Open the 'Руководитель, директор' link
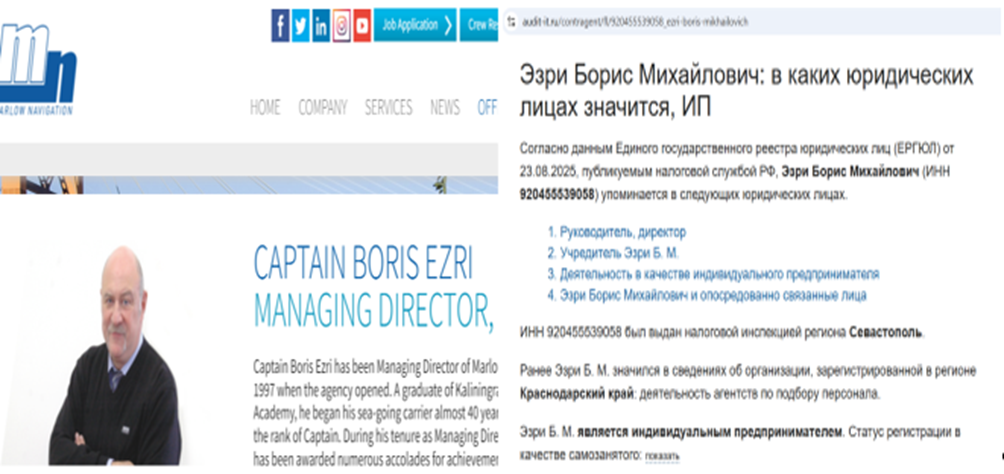The height and width of the screenshot is (474, 1004). click(x=623, y=232)
